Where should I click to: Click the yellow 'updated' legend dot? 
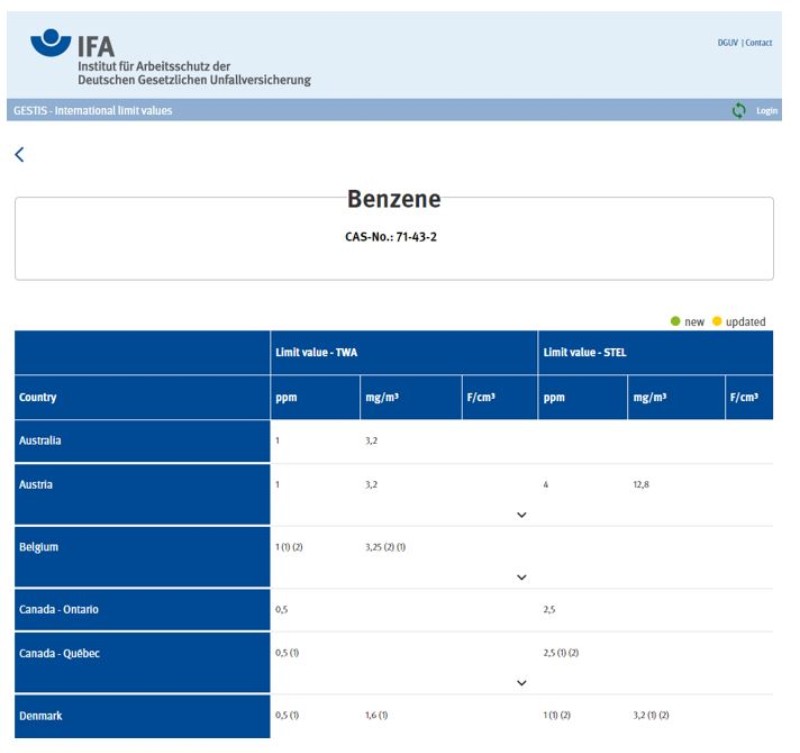[x=716, y=322]
